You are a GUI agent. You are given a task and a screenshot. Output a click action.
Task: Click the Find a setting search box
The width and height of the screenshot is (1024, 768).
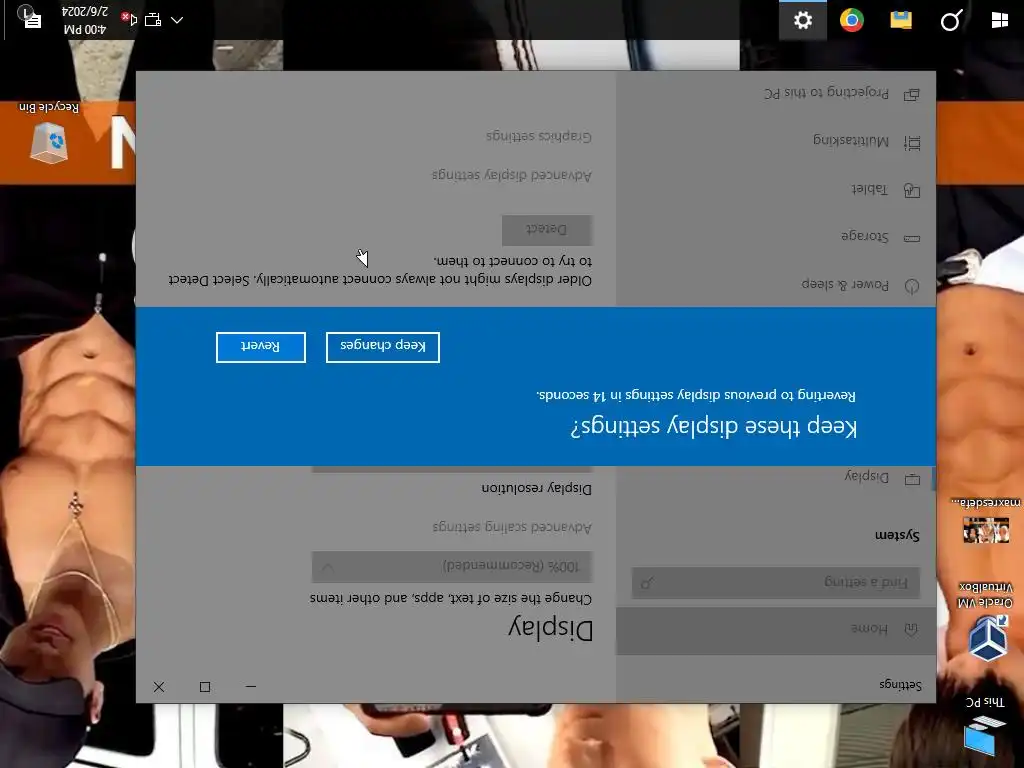pos(776,582)
